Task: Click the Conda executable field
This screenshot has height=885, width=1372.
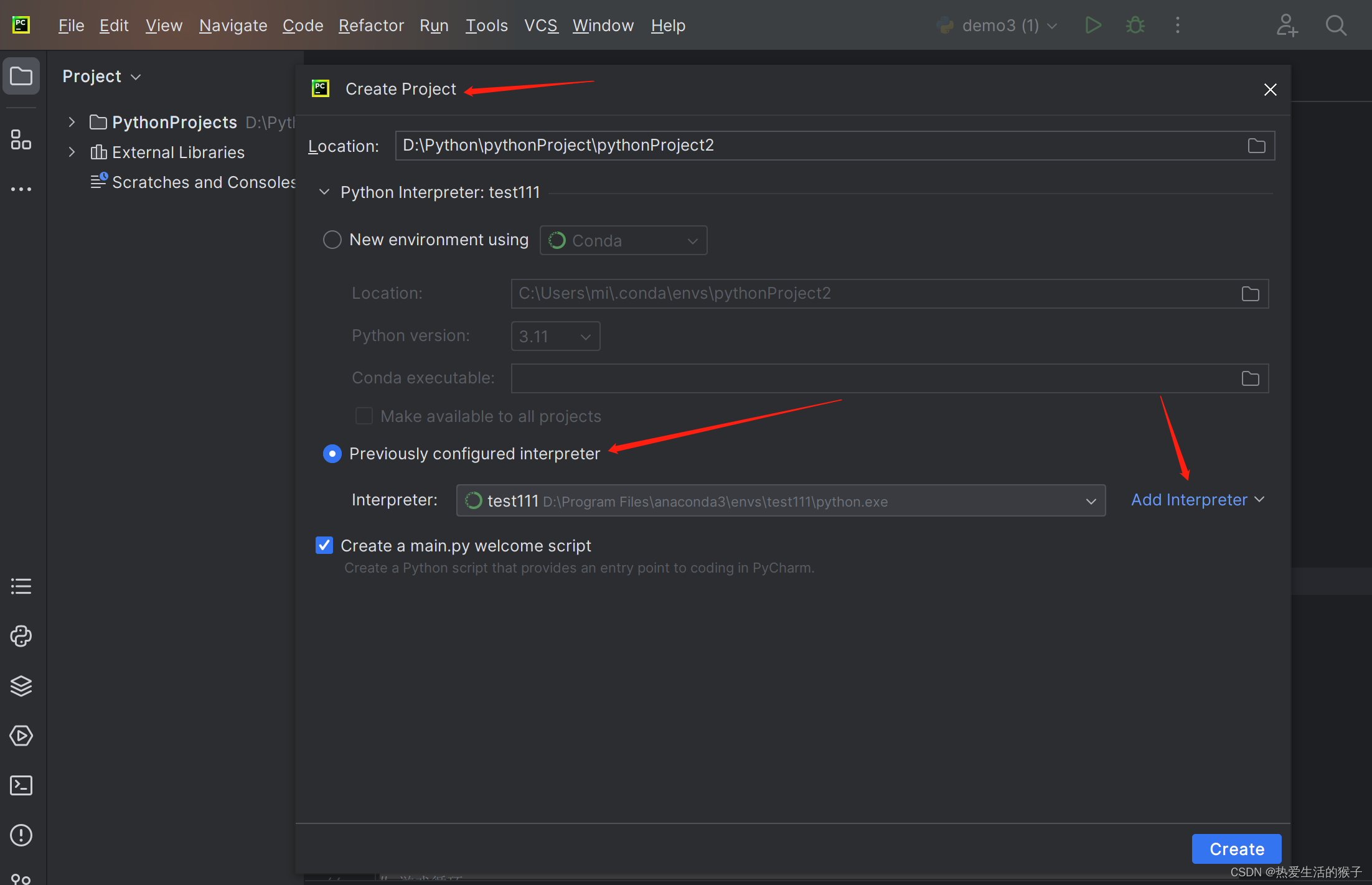Action: click(890, 378)
